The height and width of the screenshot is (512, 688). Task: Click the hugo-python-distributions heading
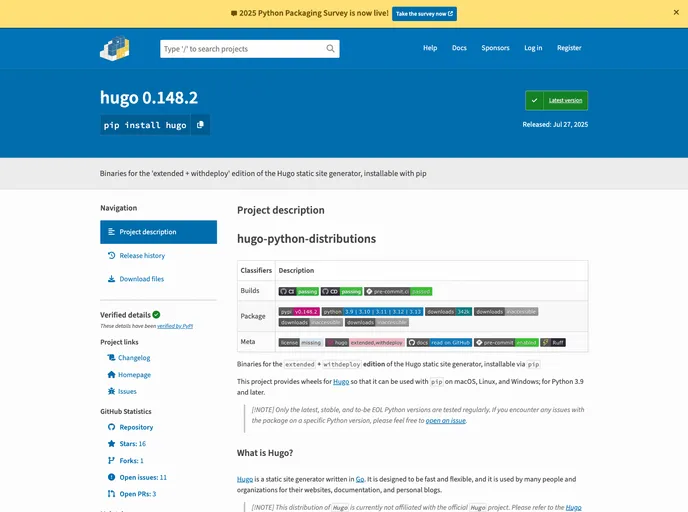[306, 239]
